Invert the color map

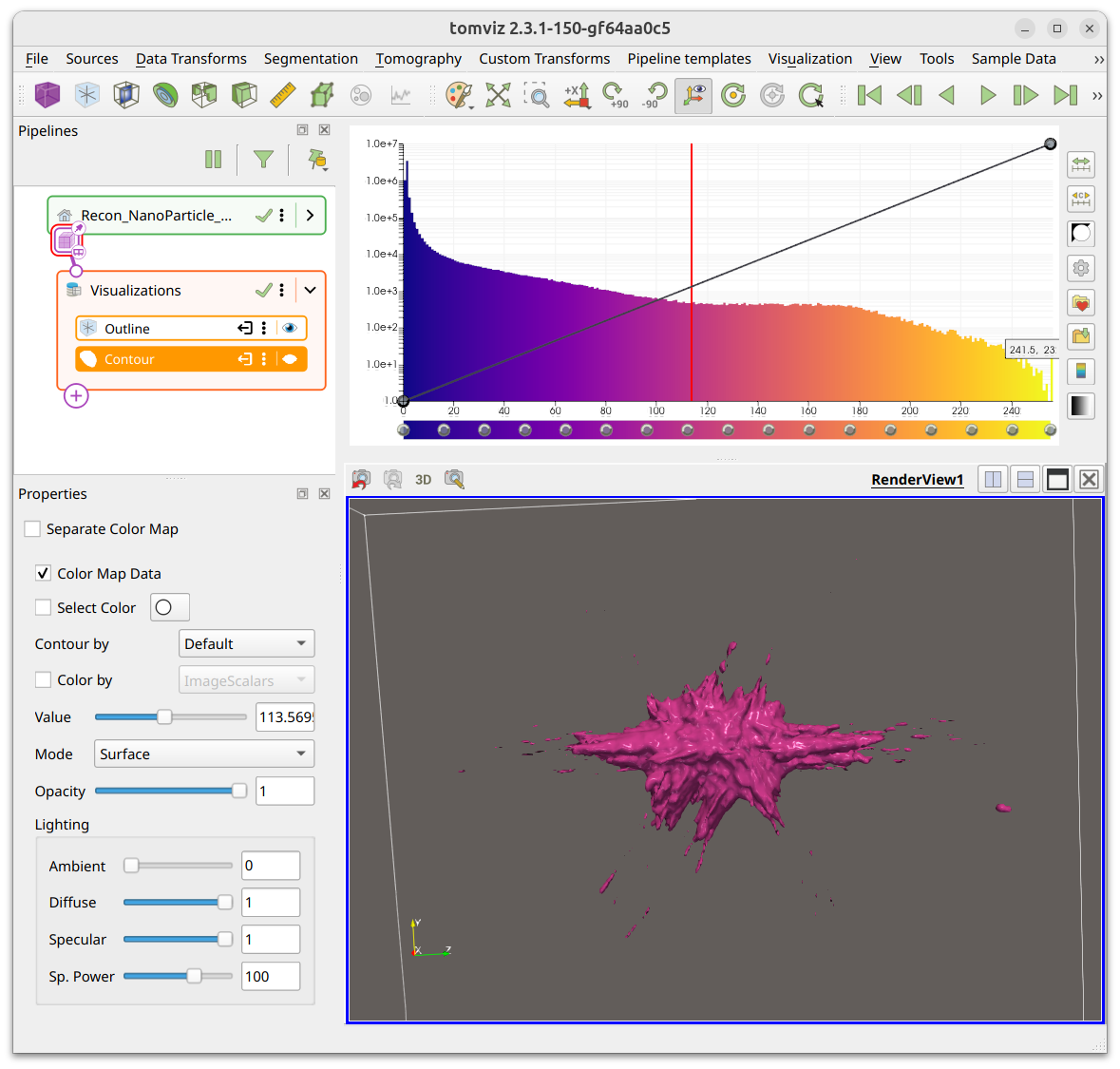(x=1081, y=233)
